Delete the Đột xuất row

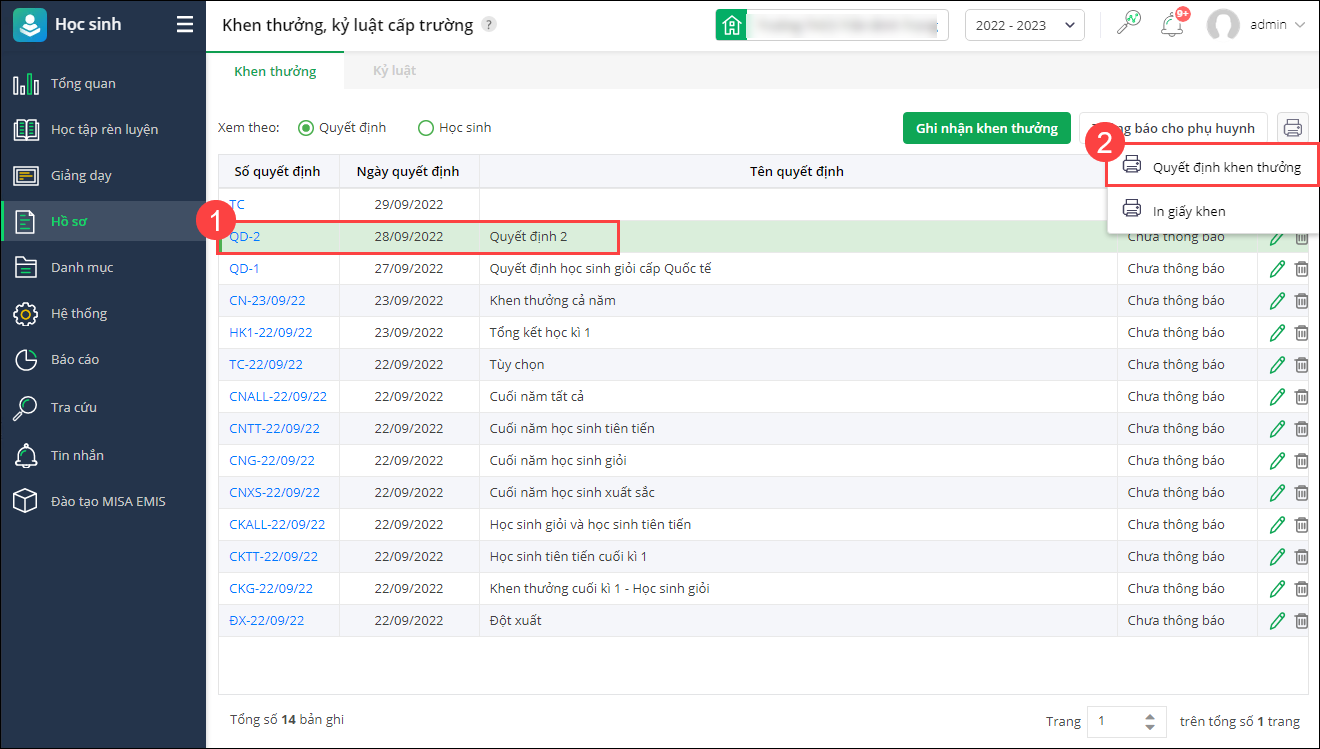point(1301,620)
